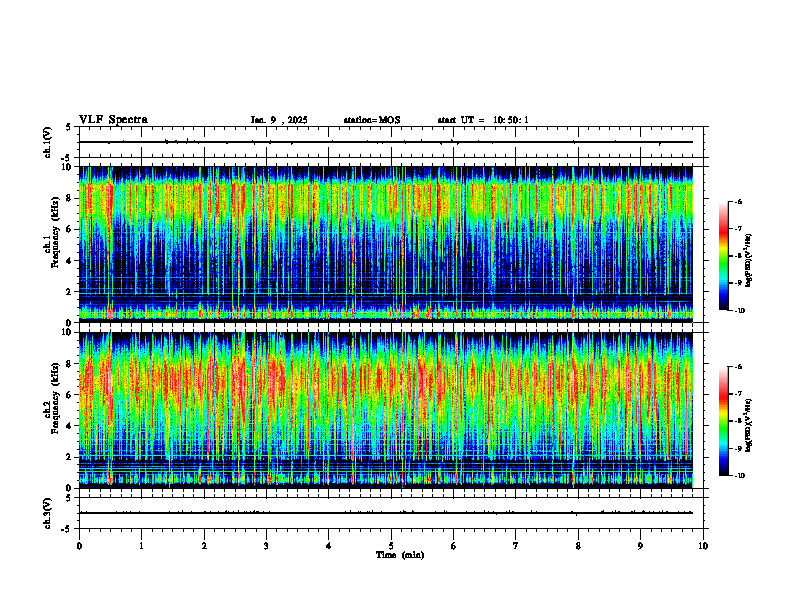Click tick label "7" on Time axis
The image size is (792, 612).
click(x=516, y=546)
